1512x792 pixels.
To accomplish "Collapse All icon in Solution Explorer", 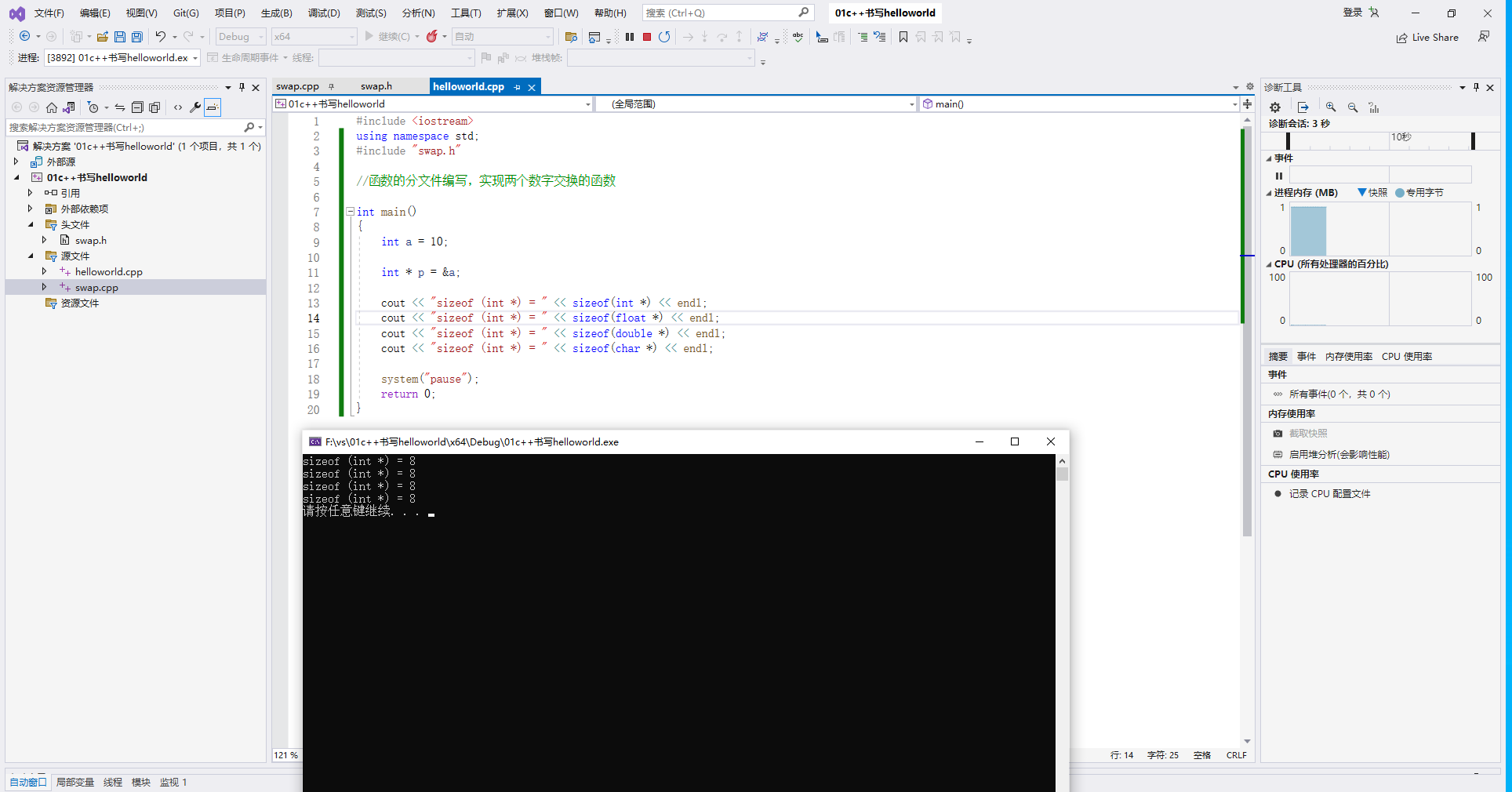I will 137,107.
